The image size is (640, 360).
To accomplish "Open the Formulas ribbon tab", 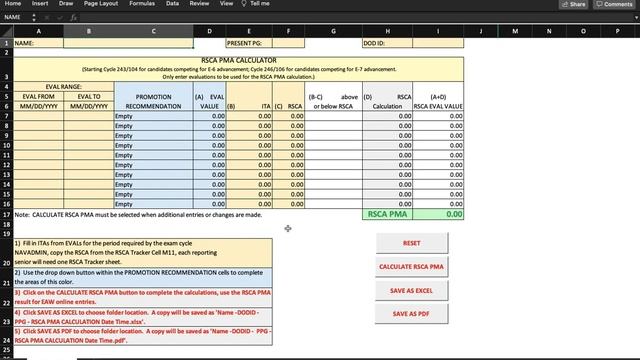I will 142,3.
